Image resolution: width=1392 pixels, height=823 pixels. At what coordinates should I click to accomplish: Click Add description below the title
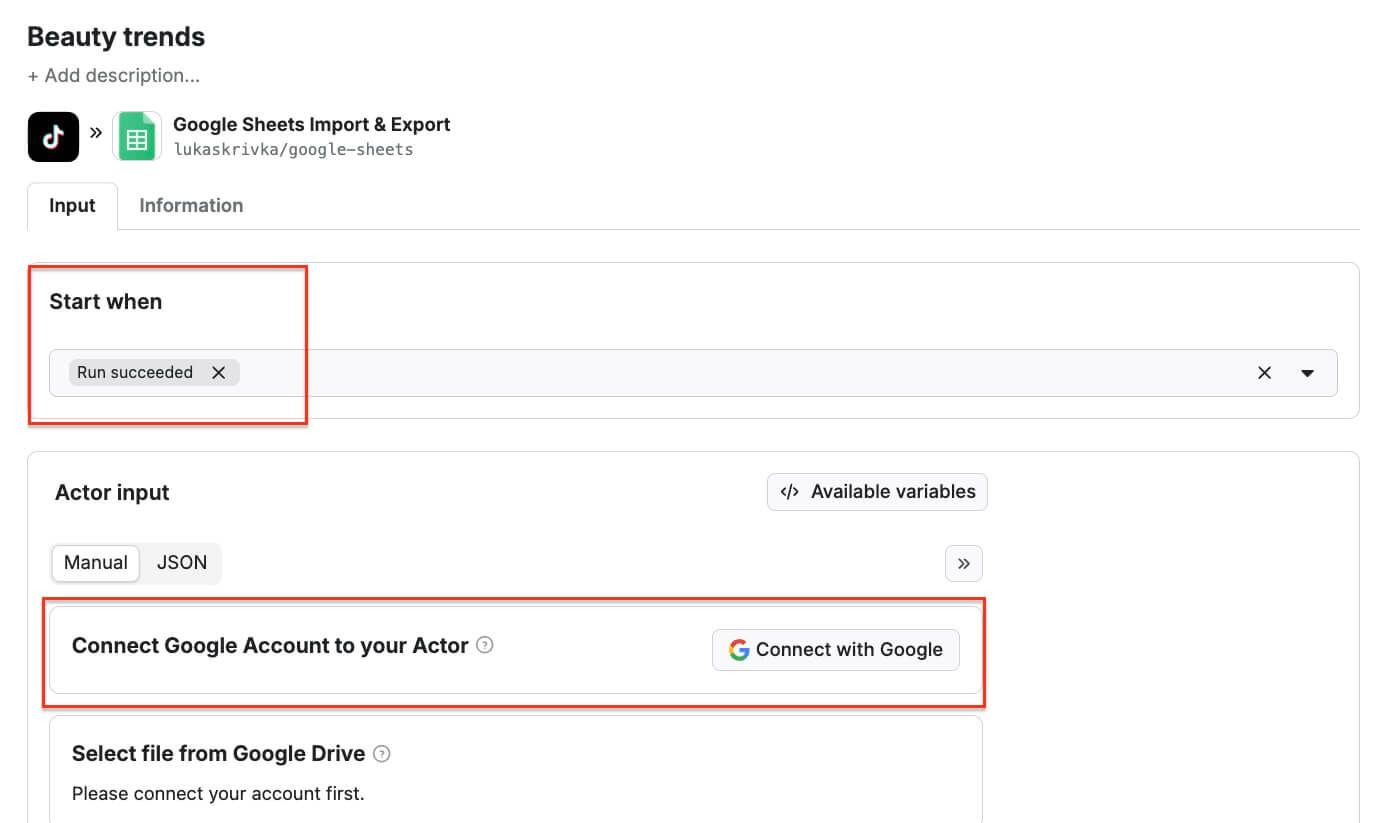(x=113, y=76)
